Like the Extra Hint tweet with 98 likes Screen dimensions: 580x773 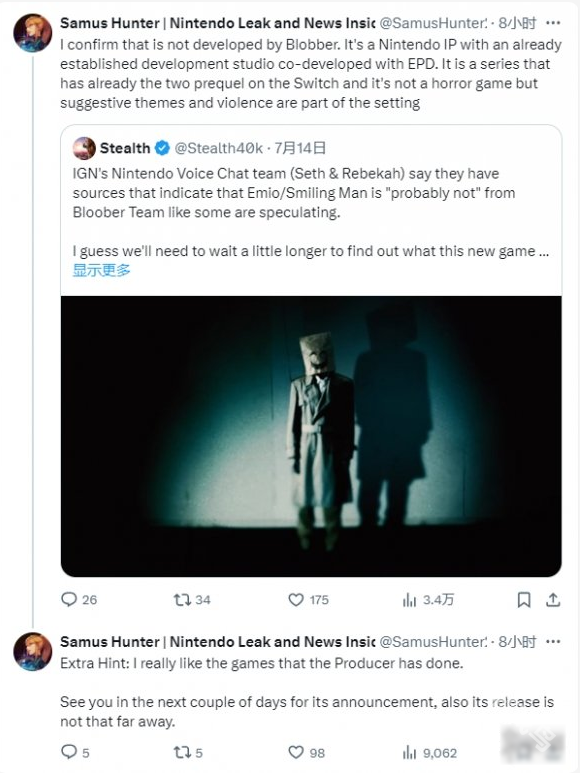pos(306,752)
